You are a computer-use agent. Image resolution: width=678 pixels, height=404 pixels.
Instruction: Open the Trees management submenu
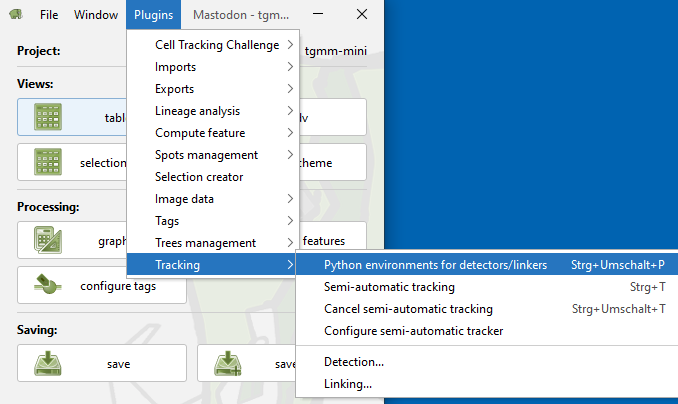point(213,243)
